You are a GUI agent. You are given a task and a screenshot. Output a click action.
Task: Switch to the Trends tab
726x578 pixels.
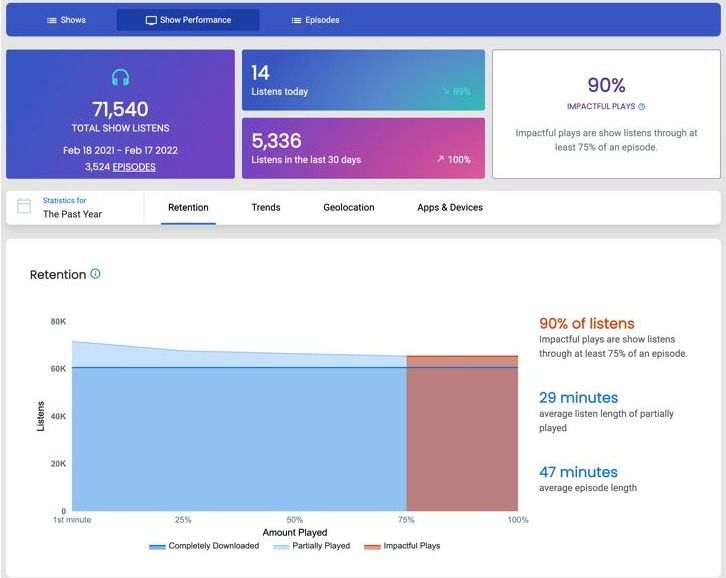point(266,207)
